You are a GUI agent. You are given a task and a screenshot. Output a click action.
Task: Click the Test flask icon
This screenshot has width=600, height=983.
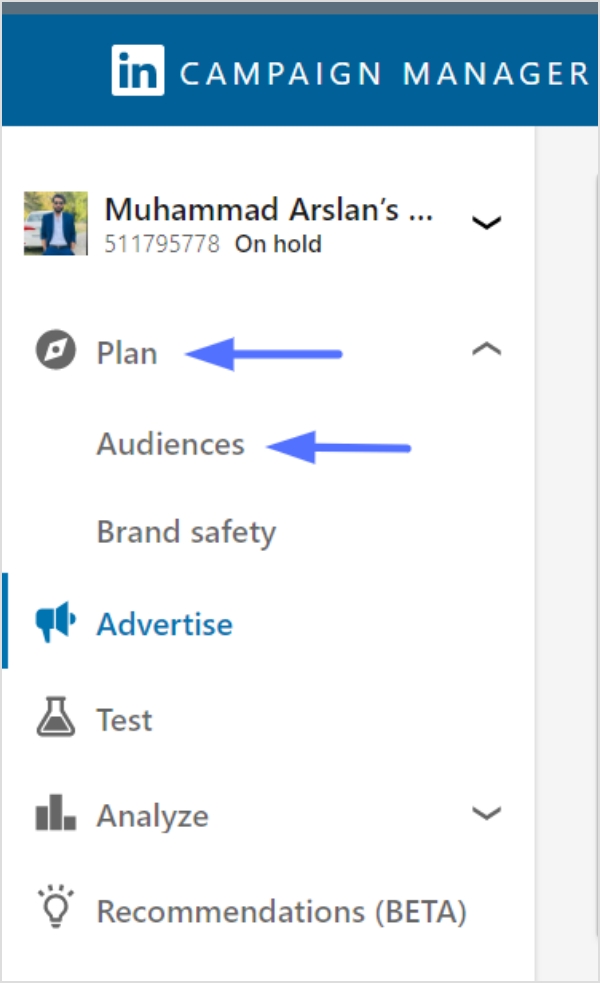coord(56,716)
